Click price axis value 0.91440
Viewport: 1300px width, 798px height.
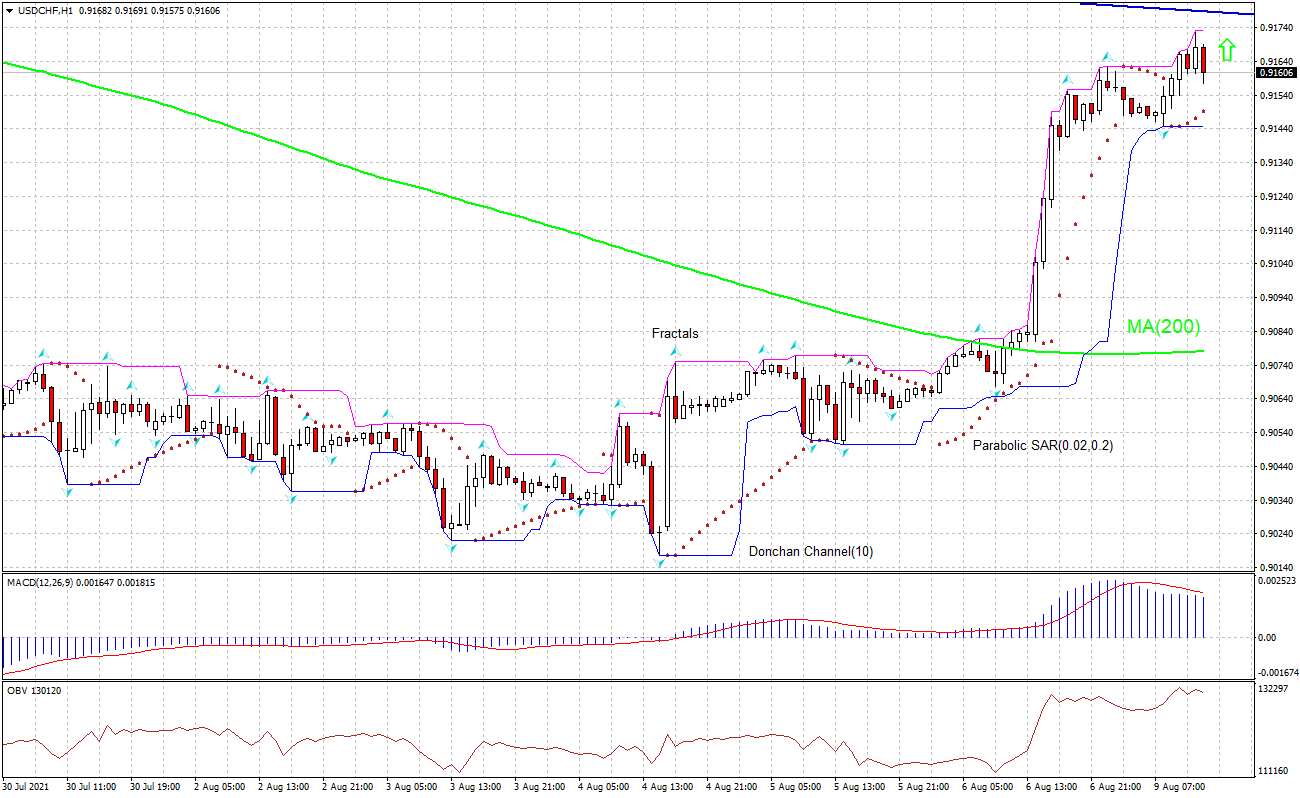(1275, 129)
